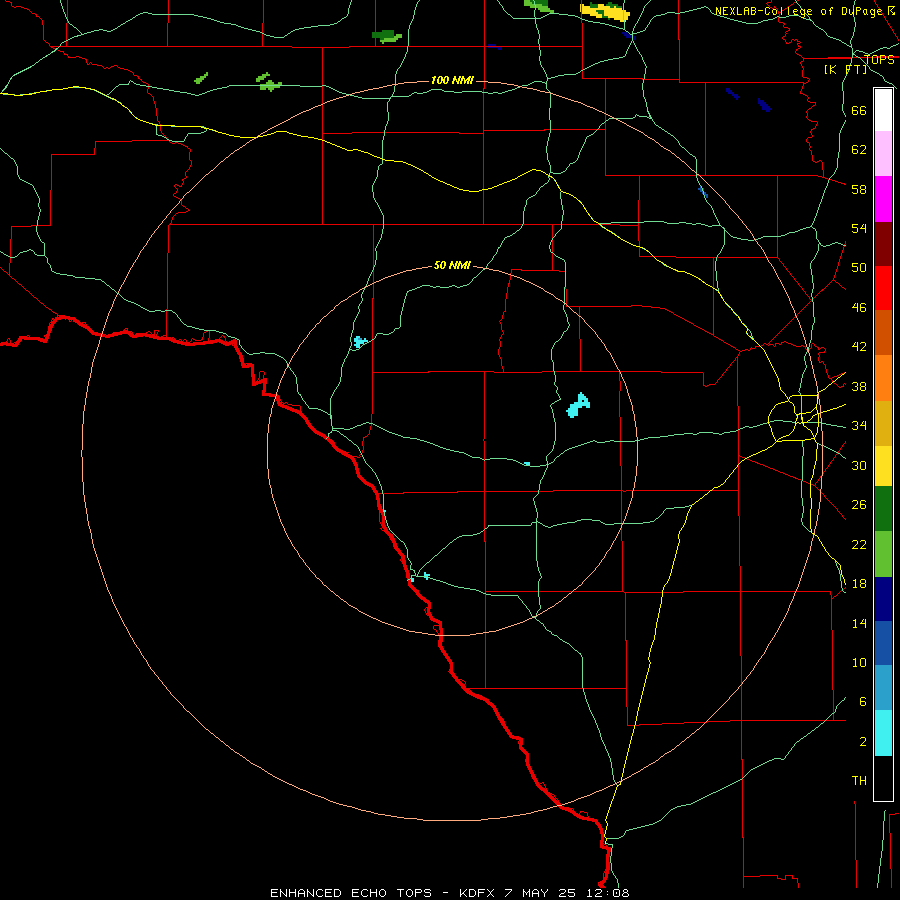Click the cyan echo on the 50 NMI ring's northwest edge
Viewport: 900px width, 900px height.
point(360,342)
